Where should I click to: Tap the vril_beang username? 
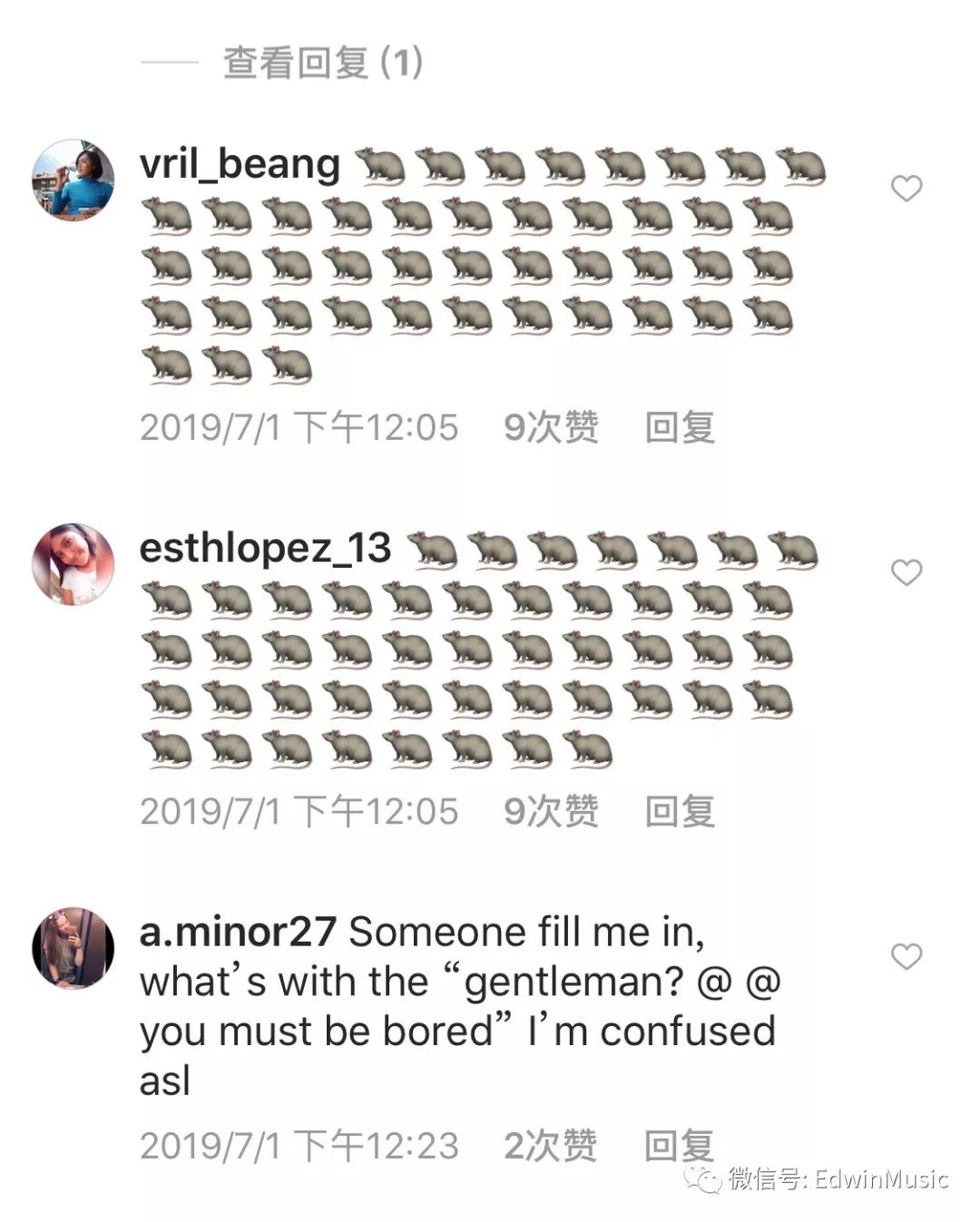click(x=240, y=164)
